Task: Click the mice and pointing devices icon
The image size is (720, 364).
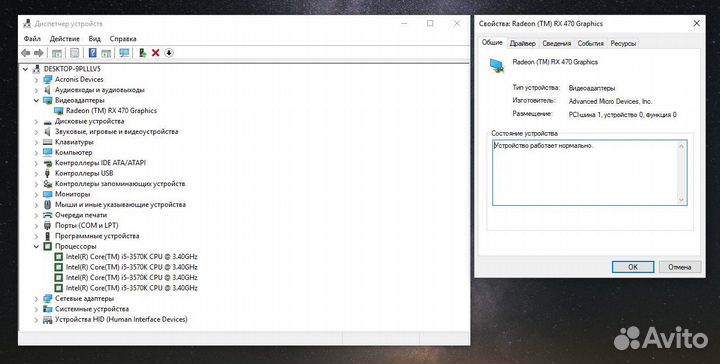Action: point(47,205)
